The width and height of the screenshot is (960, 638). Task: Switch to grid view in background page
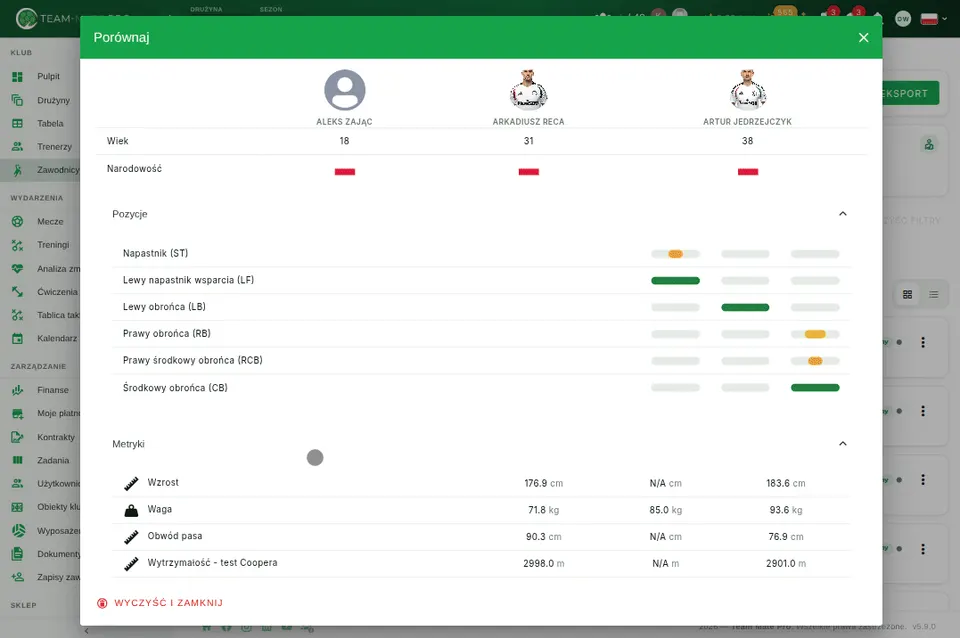click(907, 295)
